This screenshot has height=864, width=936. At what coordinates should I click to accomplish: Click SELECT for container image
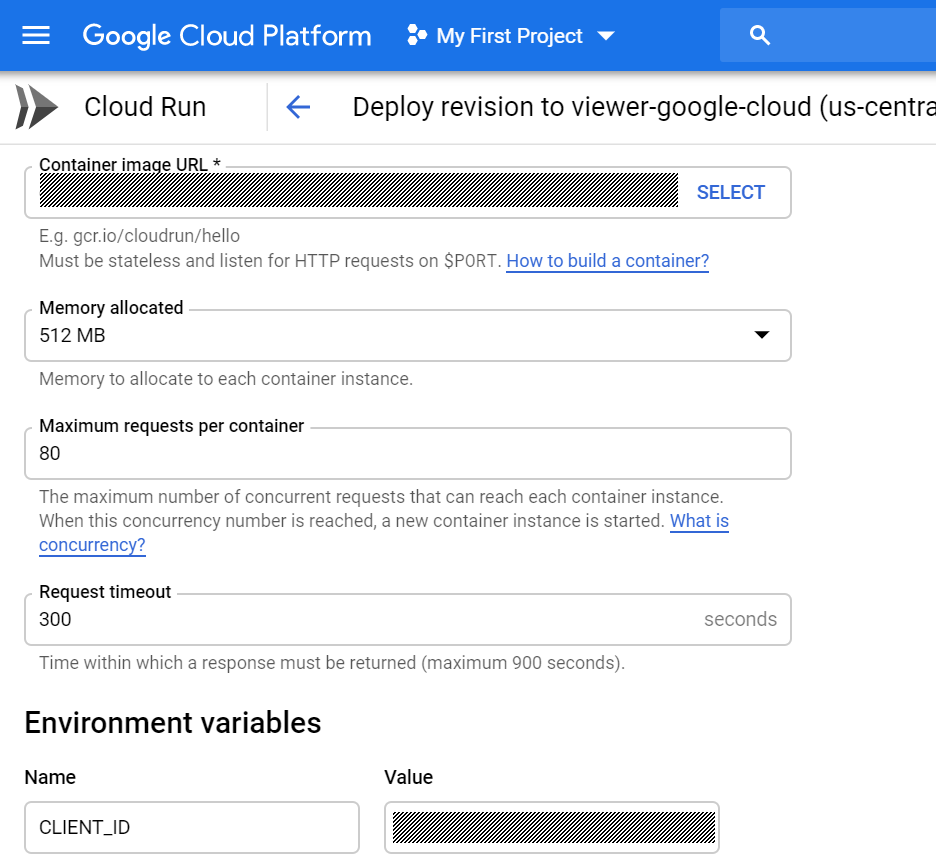coord(731,192)
